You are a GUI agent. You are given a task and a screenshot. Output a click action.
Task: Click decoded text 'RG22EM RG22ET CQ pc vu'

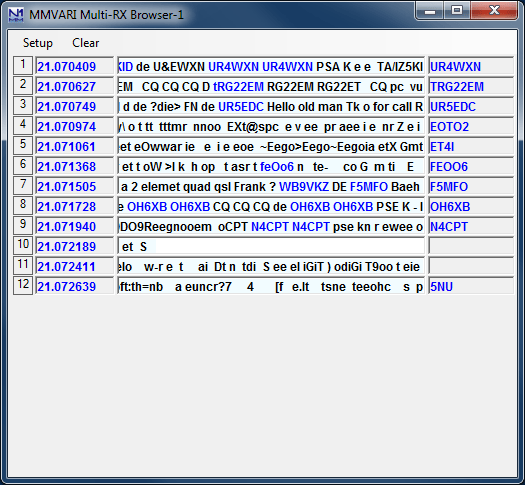[x=345, y=87]
